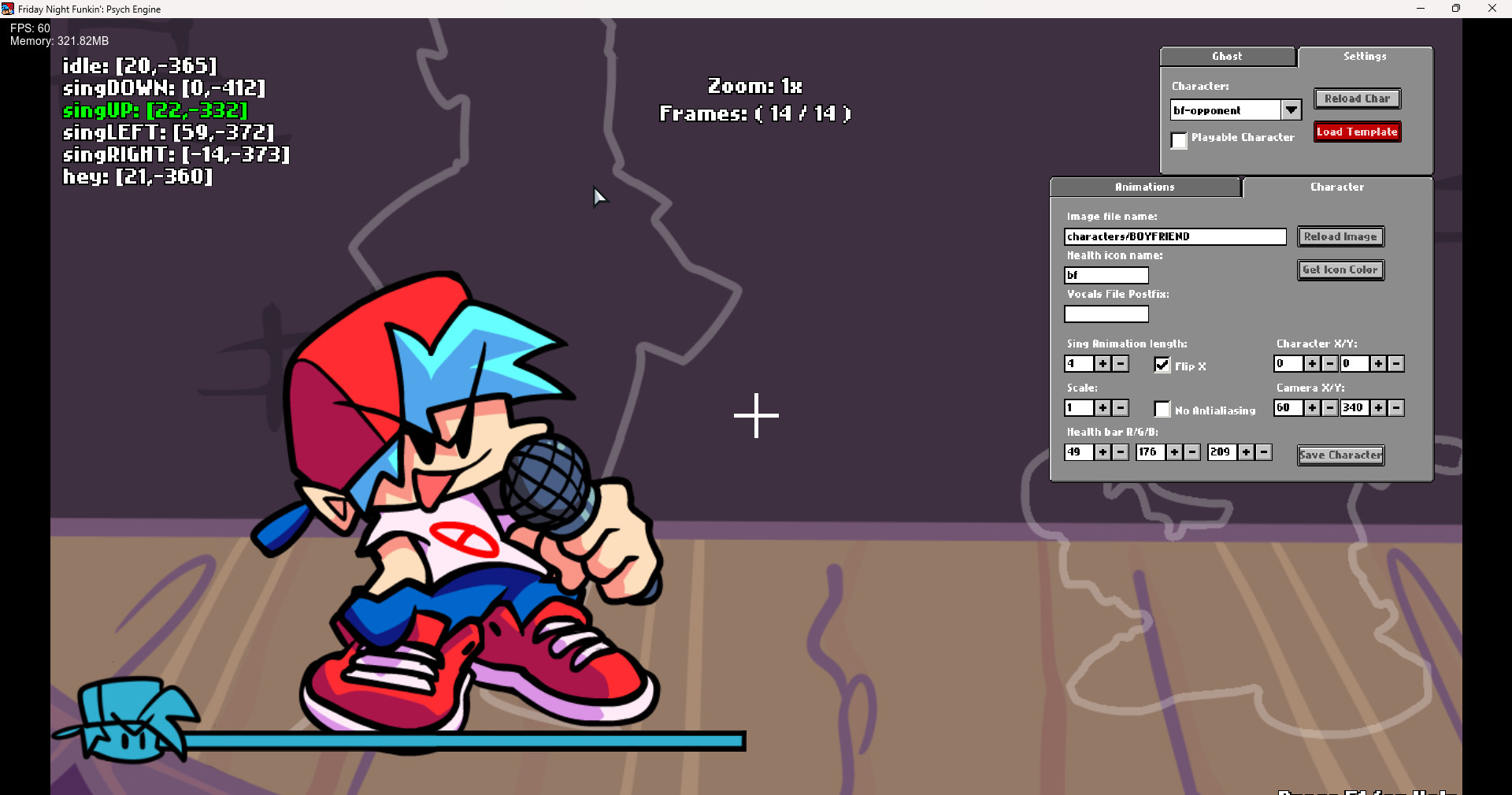
Task: Enable the No Antialiasing checkbox
Action: (1162, 409)
